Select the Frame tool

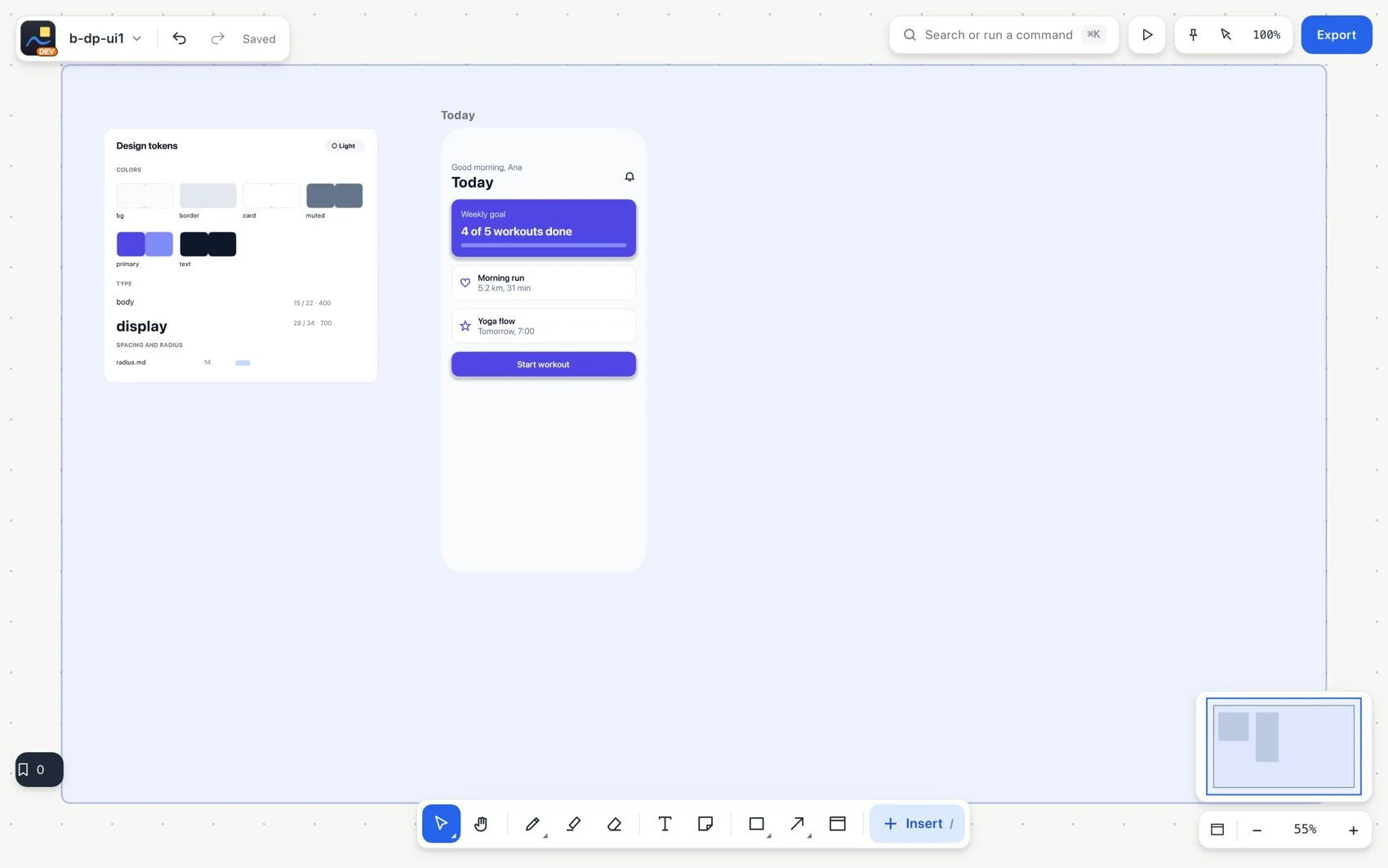click(838, 823)
